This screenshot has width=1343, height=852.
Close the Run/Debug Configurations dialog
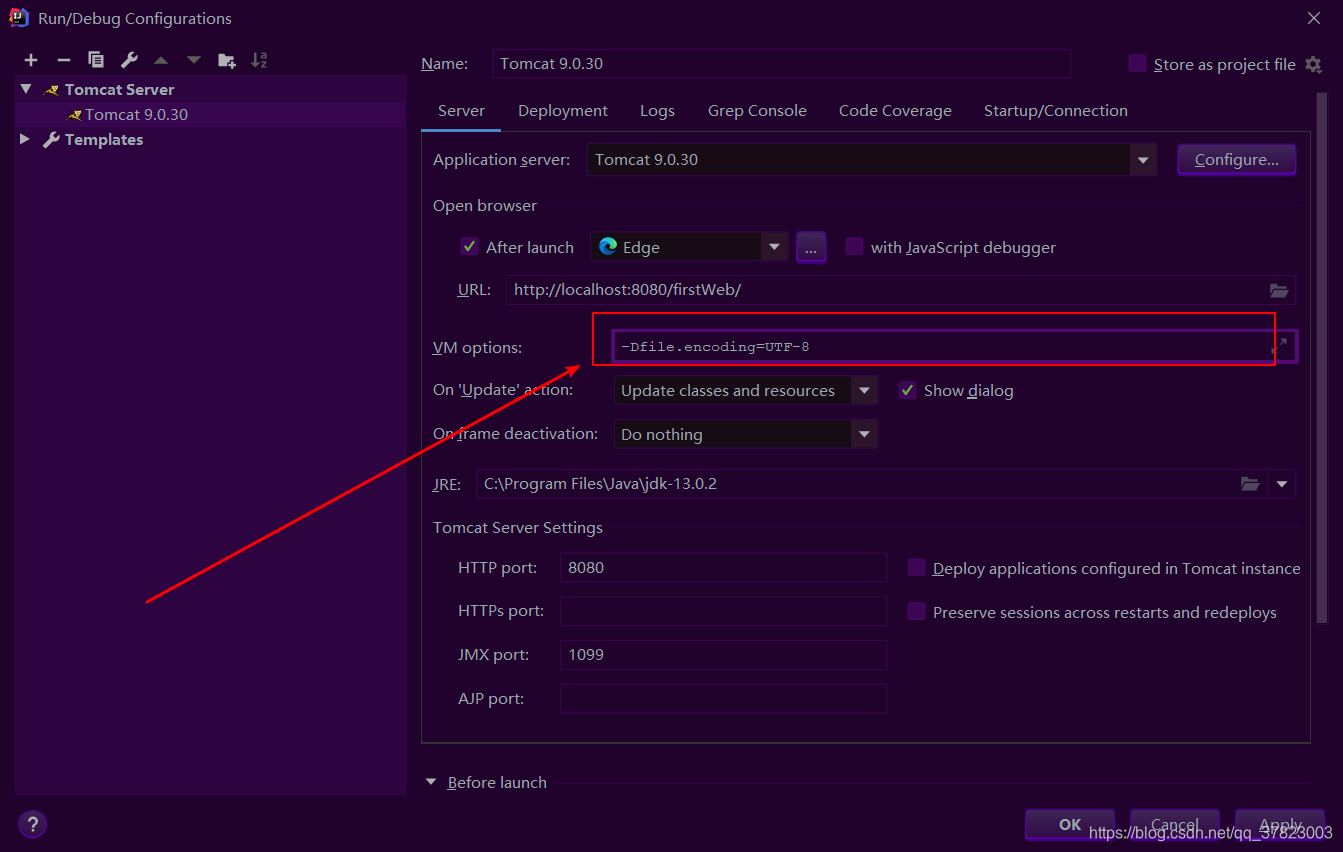coord(1314,18)
